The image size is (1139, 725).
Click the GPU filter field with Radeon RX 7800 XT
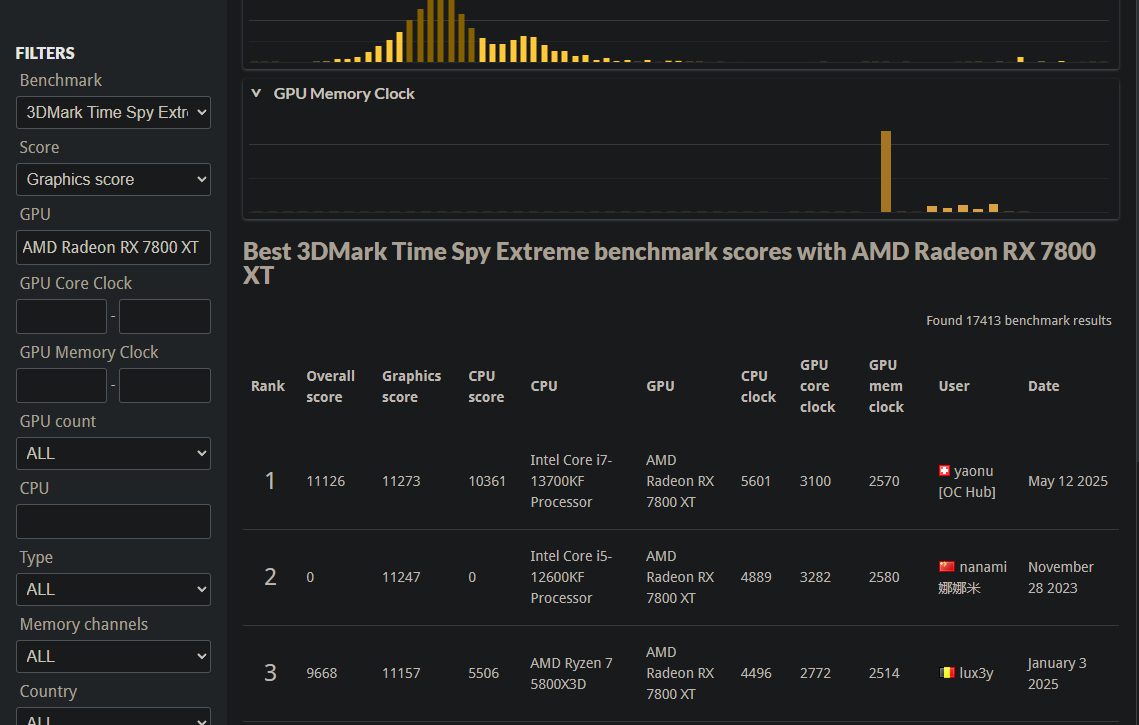point(113,247)
